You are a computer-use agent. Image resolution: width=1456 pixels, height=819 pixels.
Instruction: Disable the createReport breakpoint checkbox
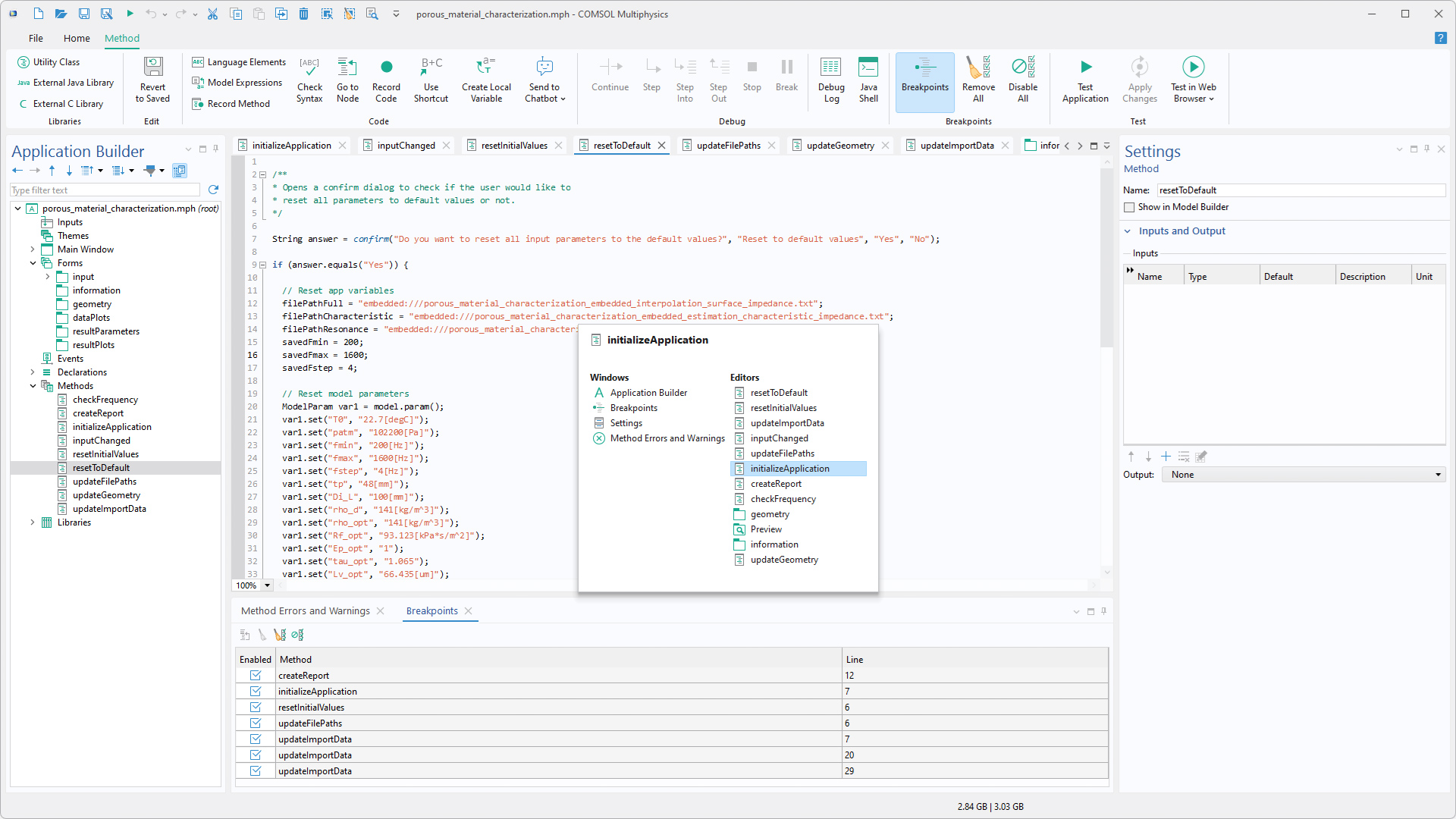[256, 676]
